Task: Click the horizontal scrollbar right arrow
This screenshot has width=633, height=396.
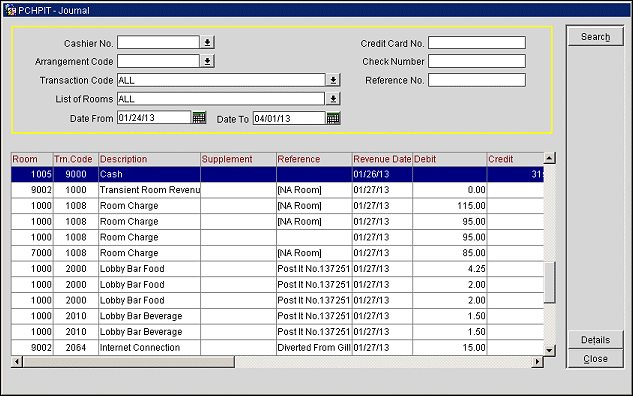Action: pyautogui.click(x=537, y=362)
